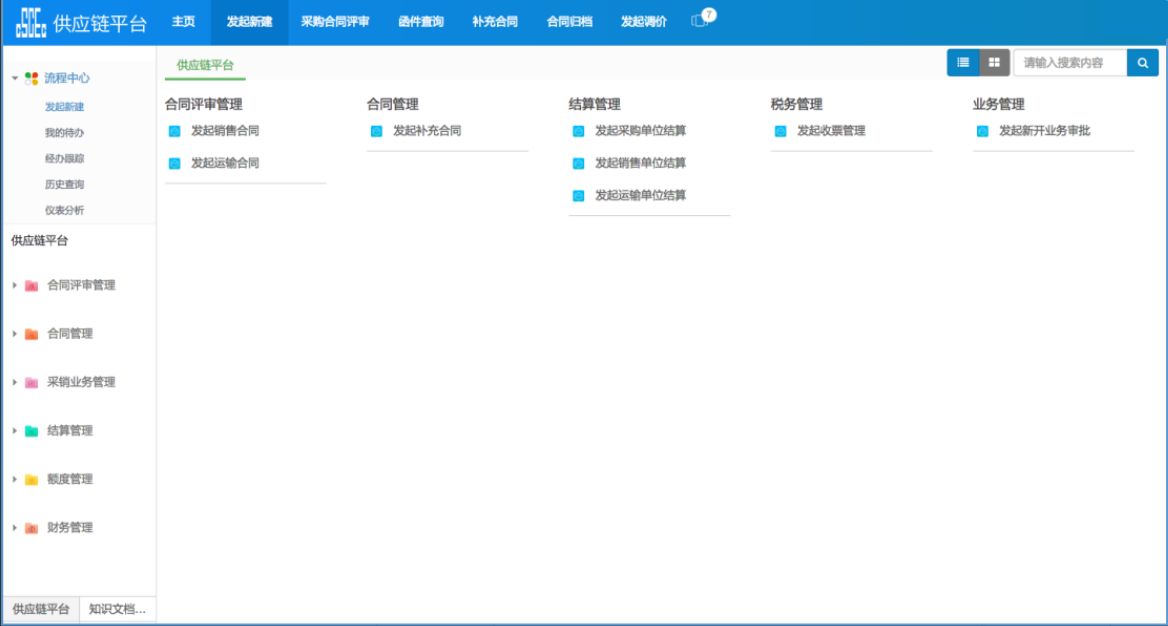Screen dimensions: 1168x626
Task: Click the icon beside 发起收票管理
Action: pos(781,131)
